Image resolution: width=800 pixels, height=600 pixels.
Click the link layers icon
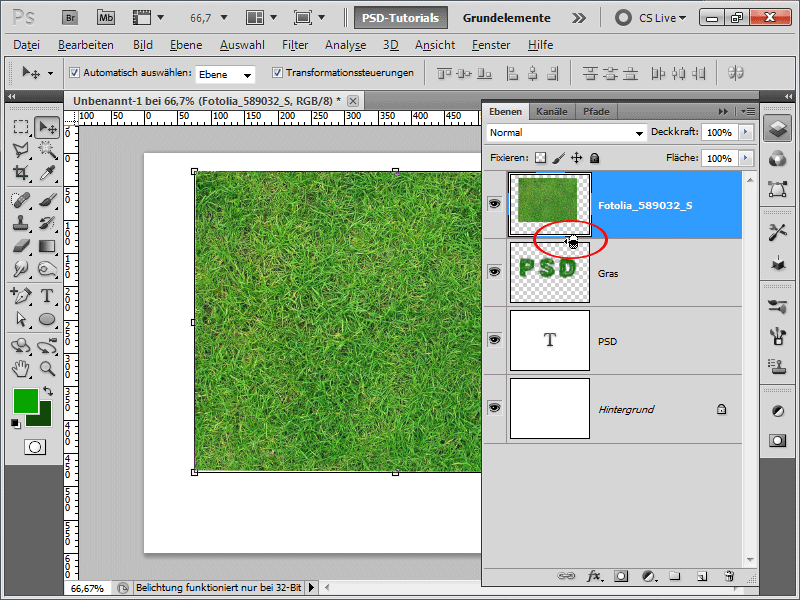(565, 576)
